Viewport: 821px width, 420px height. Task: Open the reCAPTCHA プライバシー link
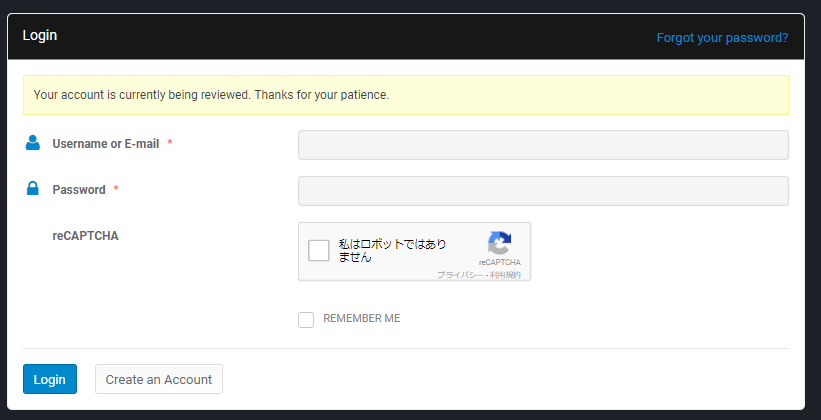pyautogui.click(x=460, y=275)
